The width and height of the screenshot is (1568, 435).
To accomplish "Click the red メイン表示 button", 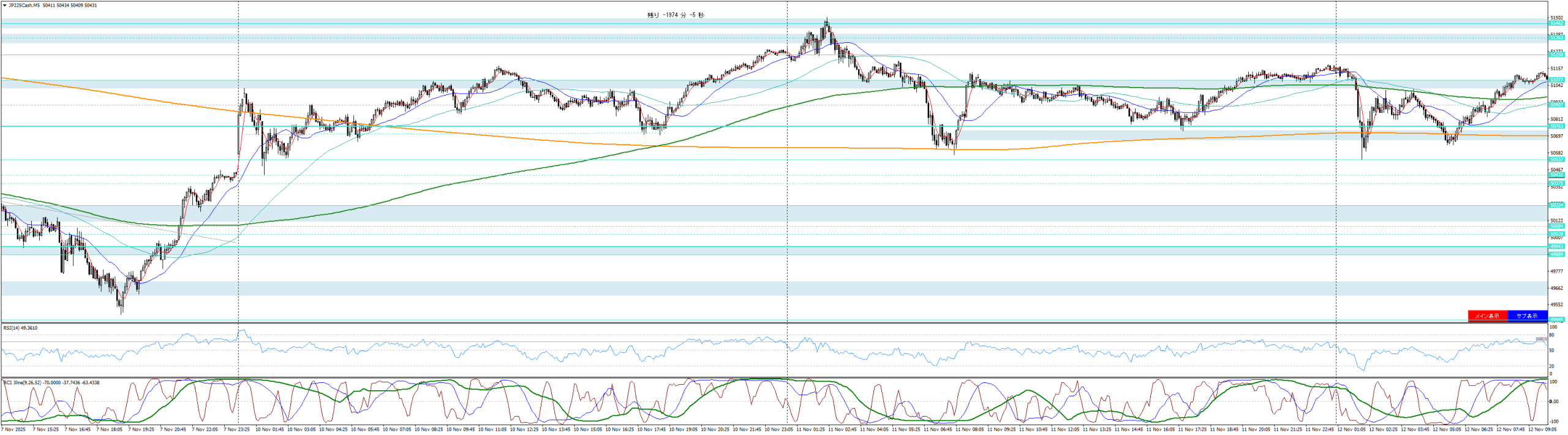I will (1487, 316).
